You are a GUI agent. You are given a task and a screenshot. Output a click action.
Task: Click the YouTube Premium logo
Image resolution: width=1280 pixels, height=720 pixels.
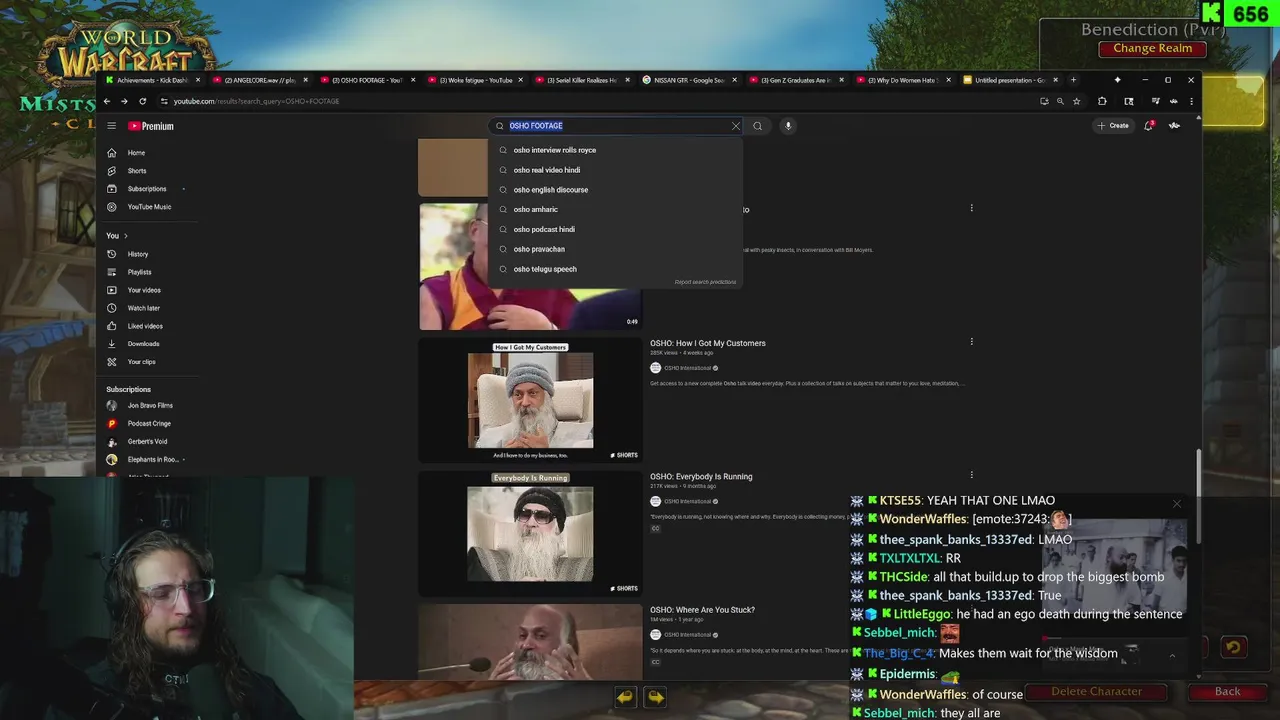pyautogui.click(x=151, y=126)
